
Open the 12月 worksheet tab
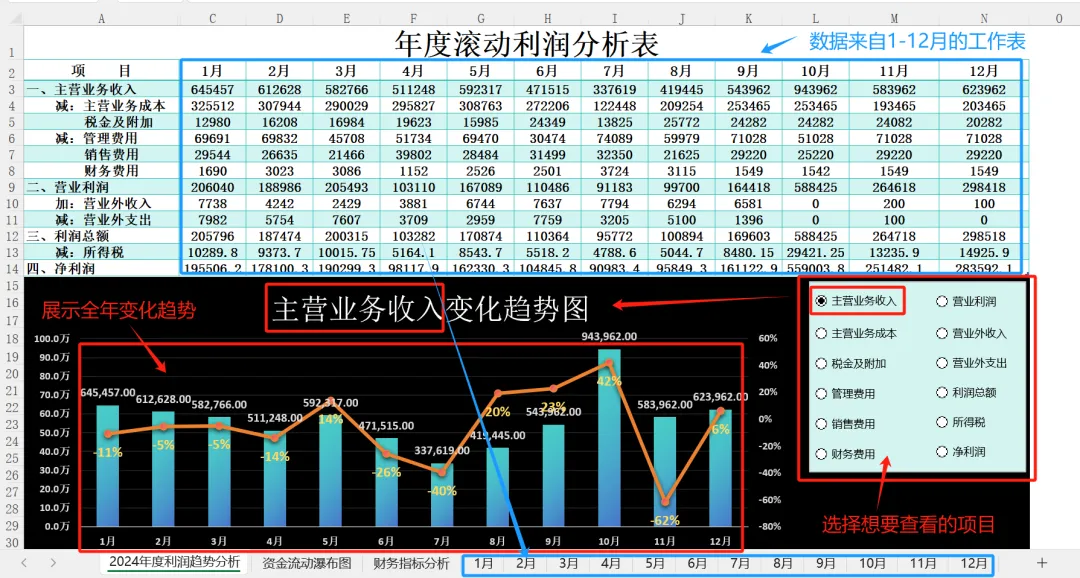(974, 564)
